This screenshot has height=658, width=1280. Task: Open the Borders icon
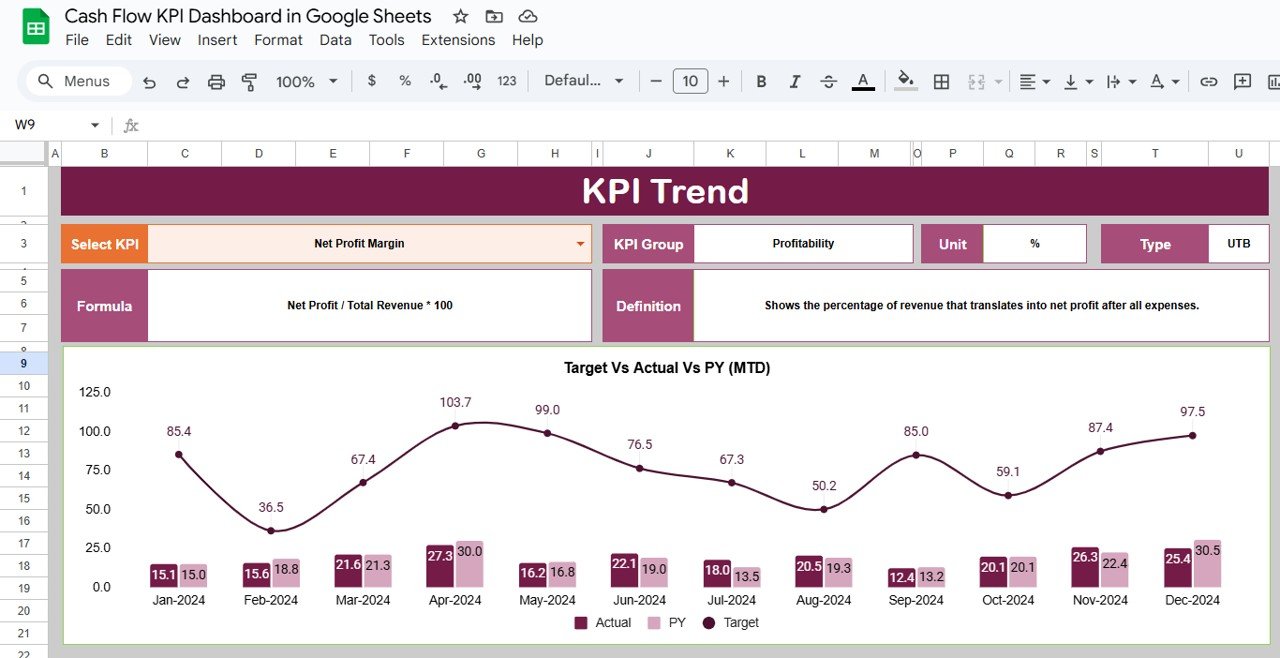coord(941,81)
